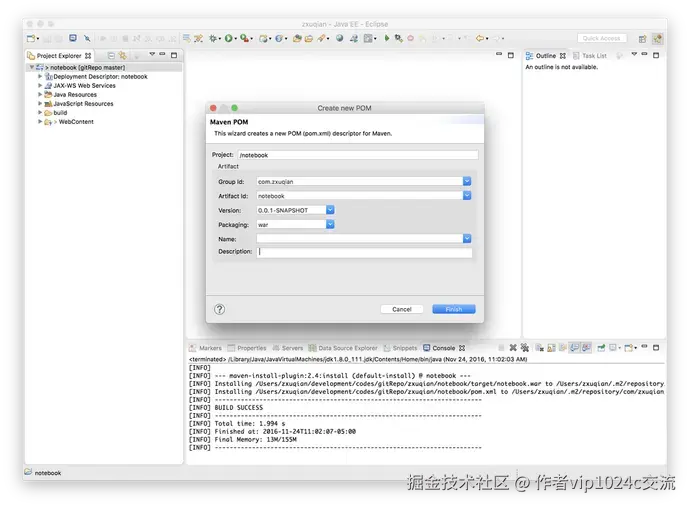Expand the JavaScript Resources node
The image size is (690, 507).
40,103
